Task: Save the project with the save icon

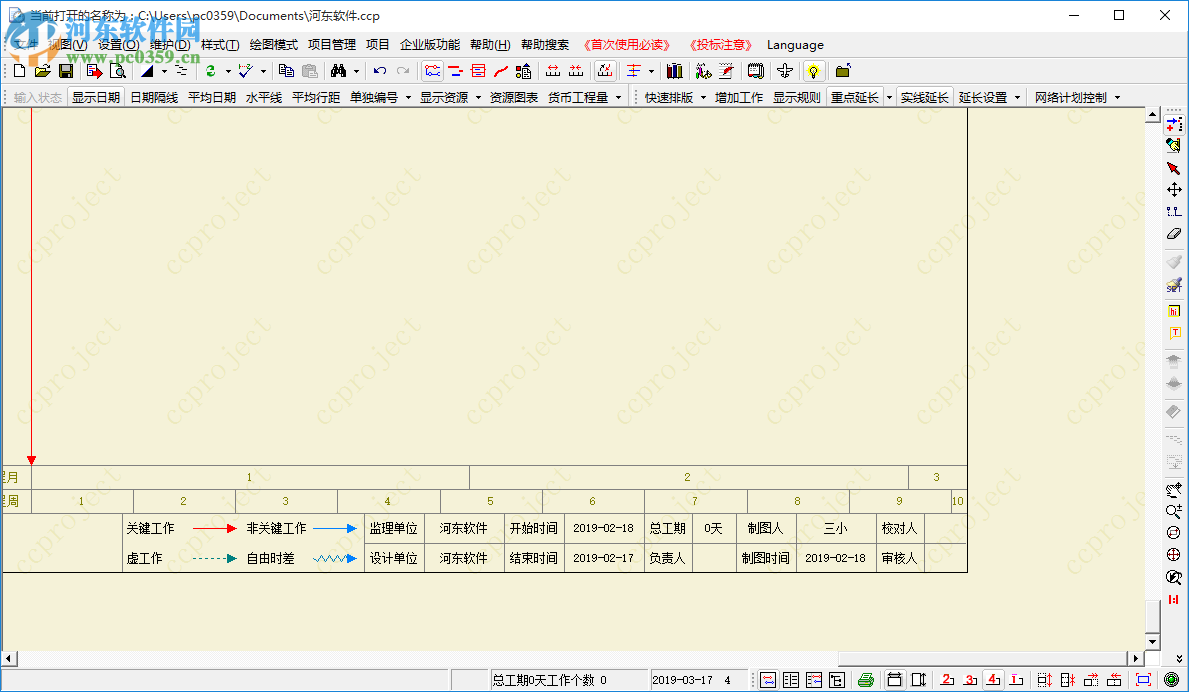Action: [x=66, y=71]
